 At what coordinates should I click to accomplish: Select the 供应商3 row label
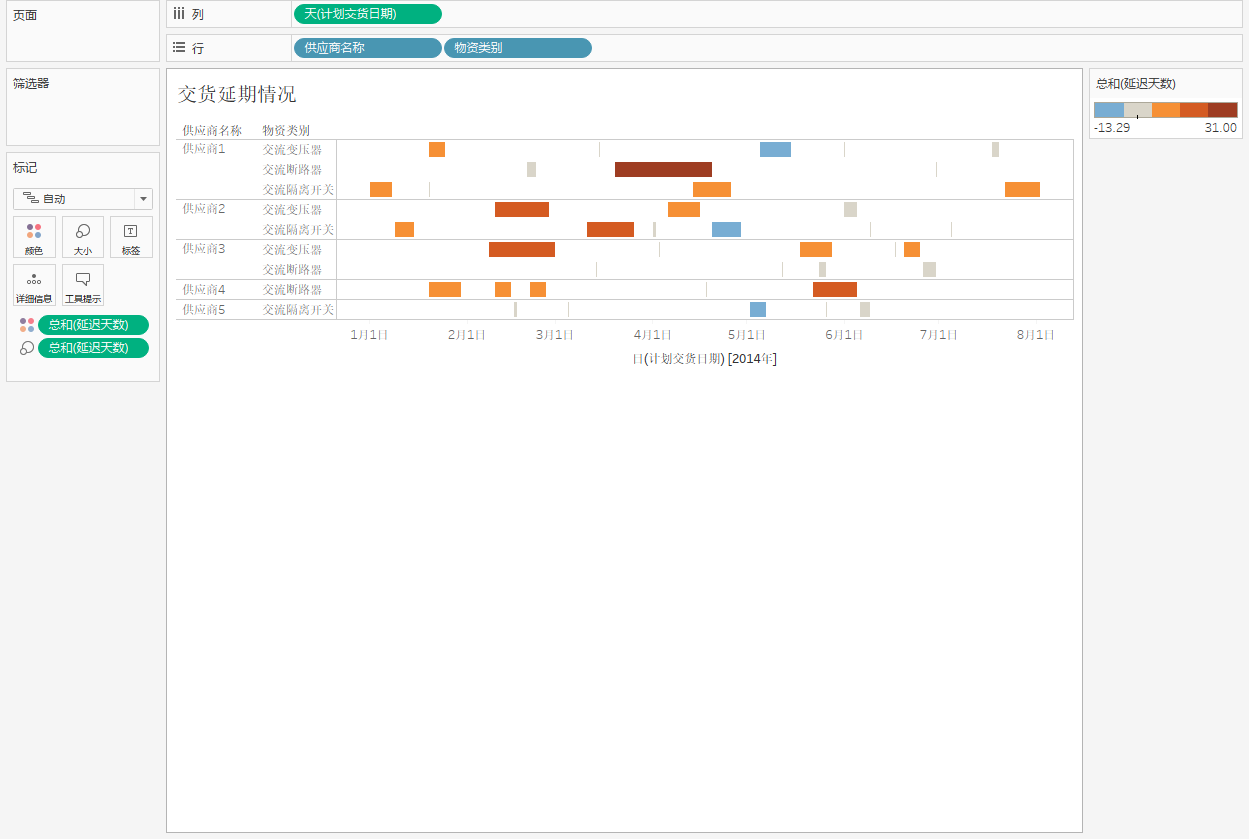(x=204, y=249)
